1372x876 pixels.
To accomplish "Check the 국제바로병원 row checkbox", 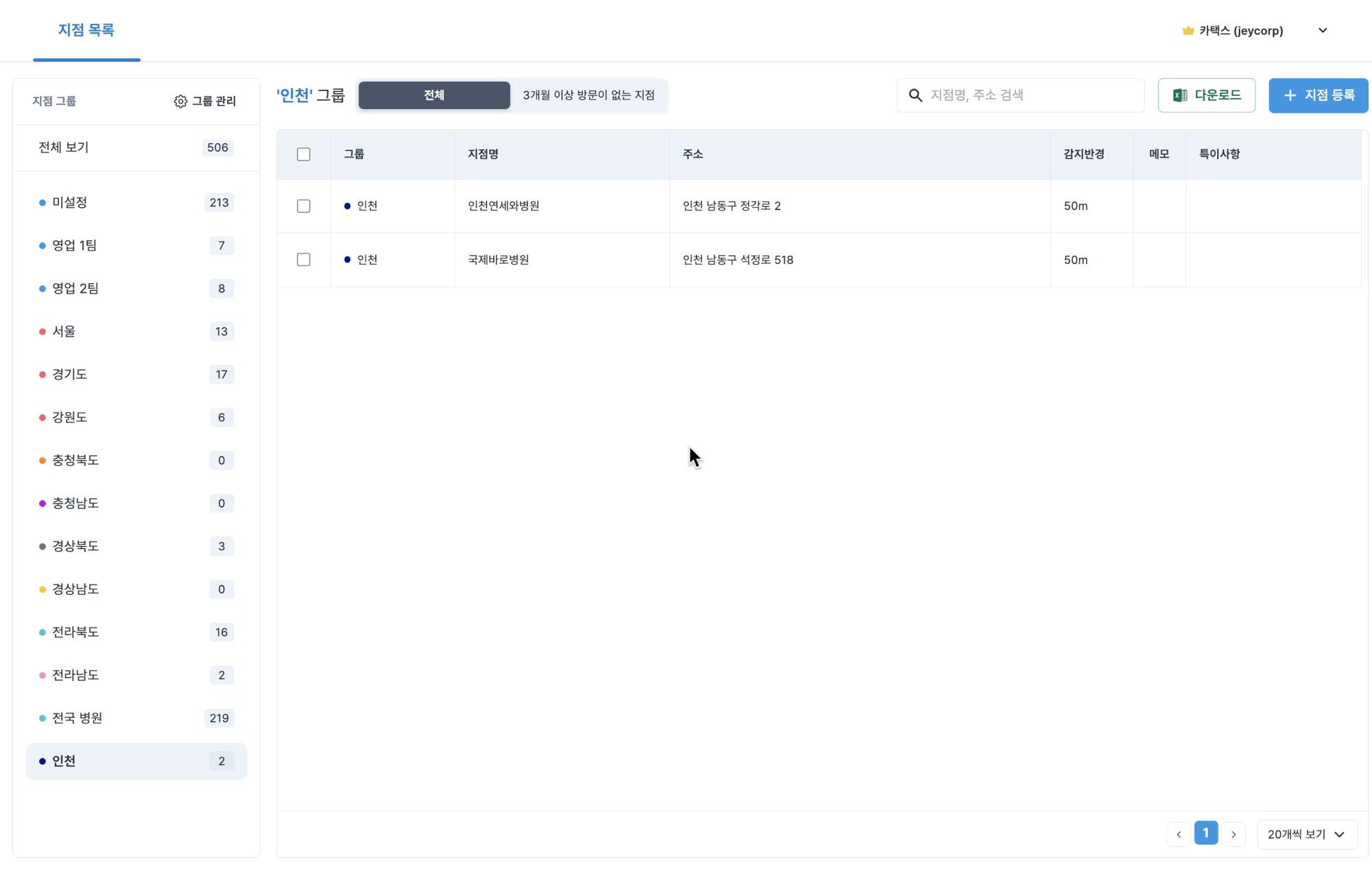I will tap(303, 260).
